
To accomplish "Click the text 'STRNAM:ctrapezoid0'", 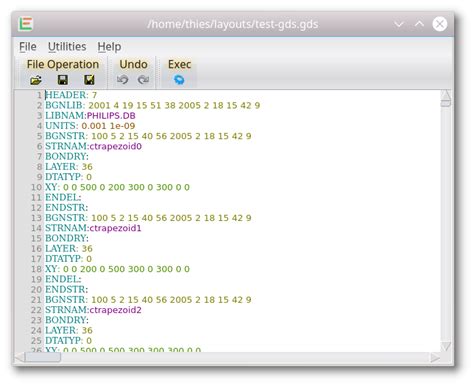I will tap(93, 146).
